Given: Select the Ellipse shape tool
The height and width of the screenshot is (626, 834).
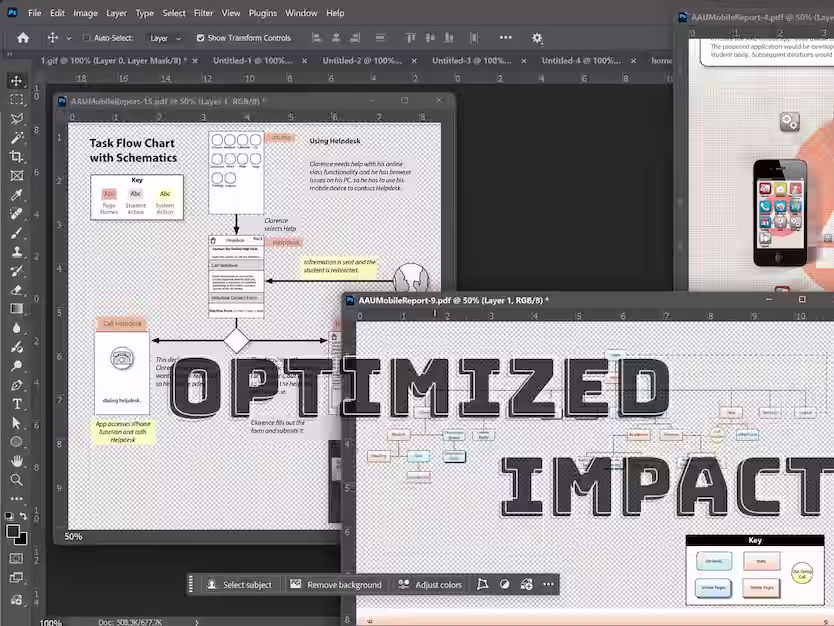Looking at the screenshot, I should 16,442.
